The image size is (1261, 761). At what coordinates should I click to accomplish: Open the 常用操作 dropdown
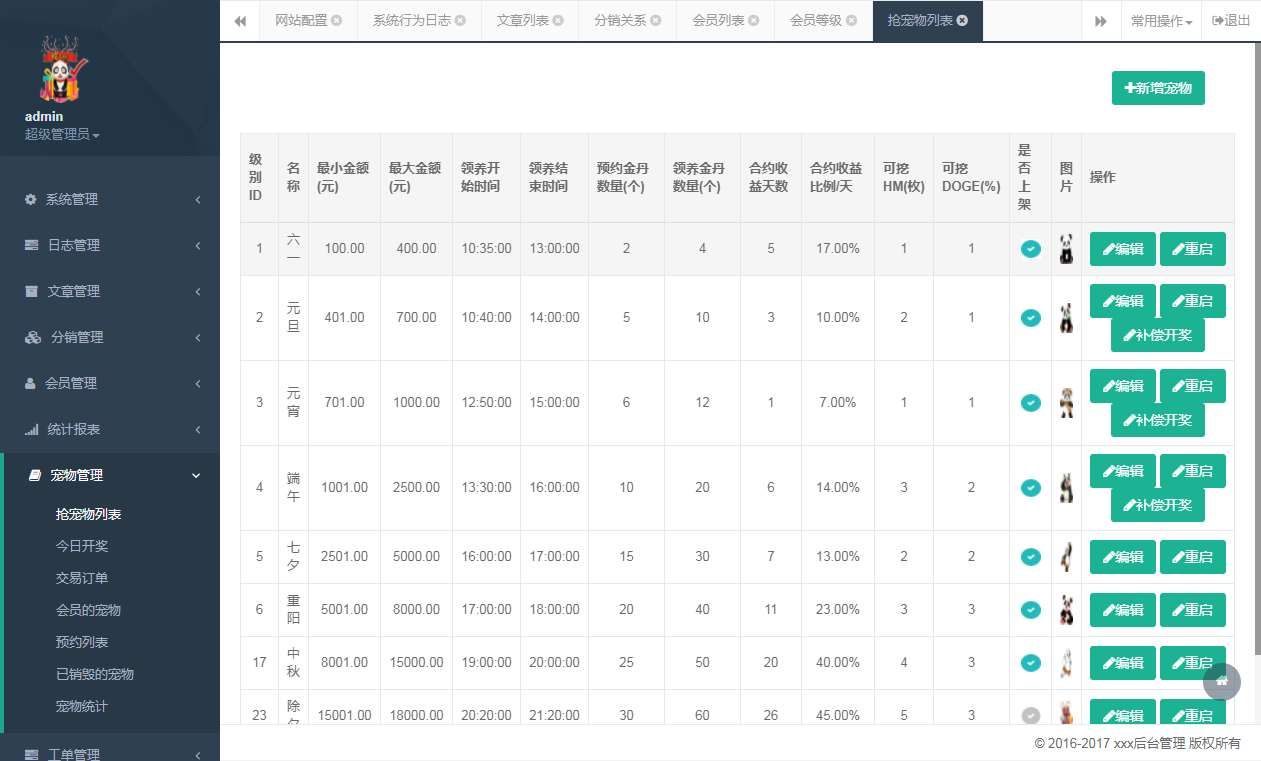(1160, 21)
